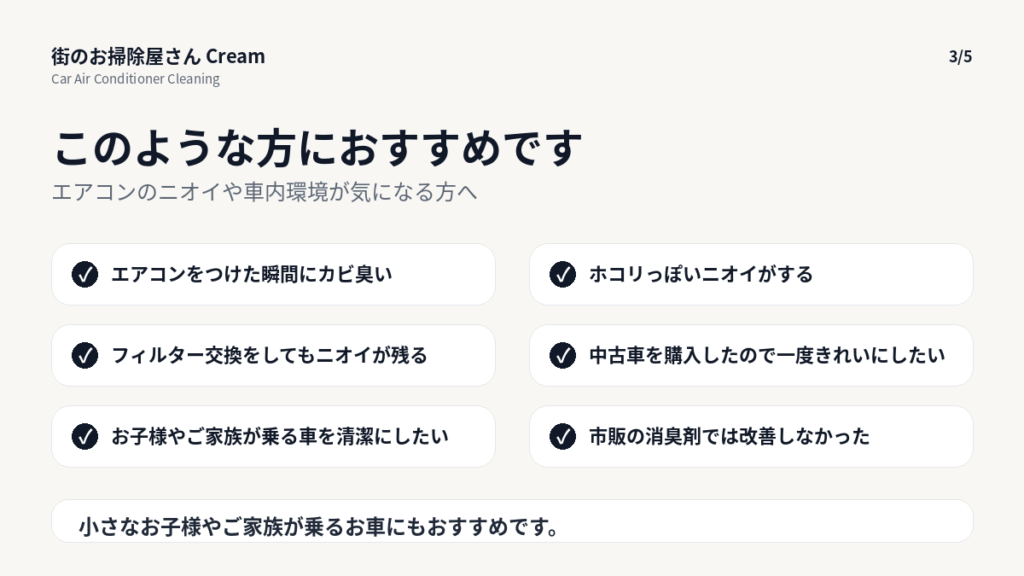The image size is (1024, 576).
Task: Click the checkmark icon beside フィルター交換をしてもニオイが残る
Action: click(85, 355)
